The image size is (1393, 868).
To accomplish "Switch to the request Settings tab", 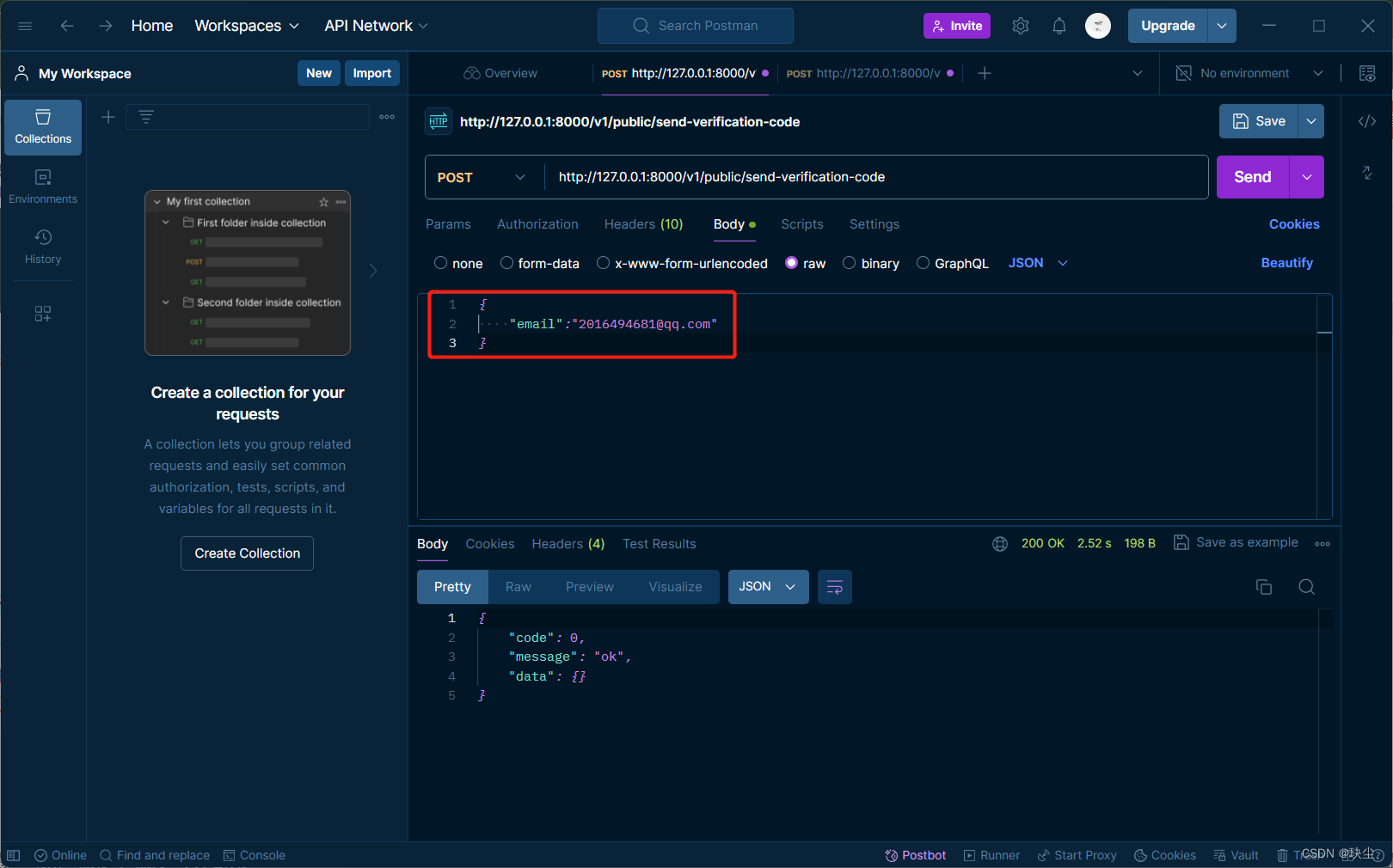I will point(874,224).
